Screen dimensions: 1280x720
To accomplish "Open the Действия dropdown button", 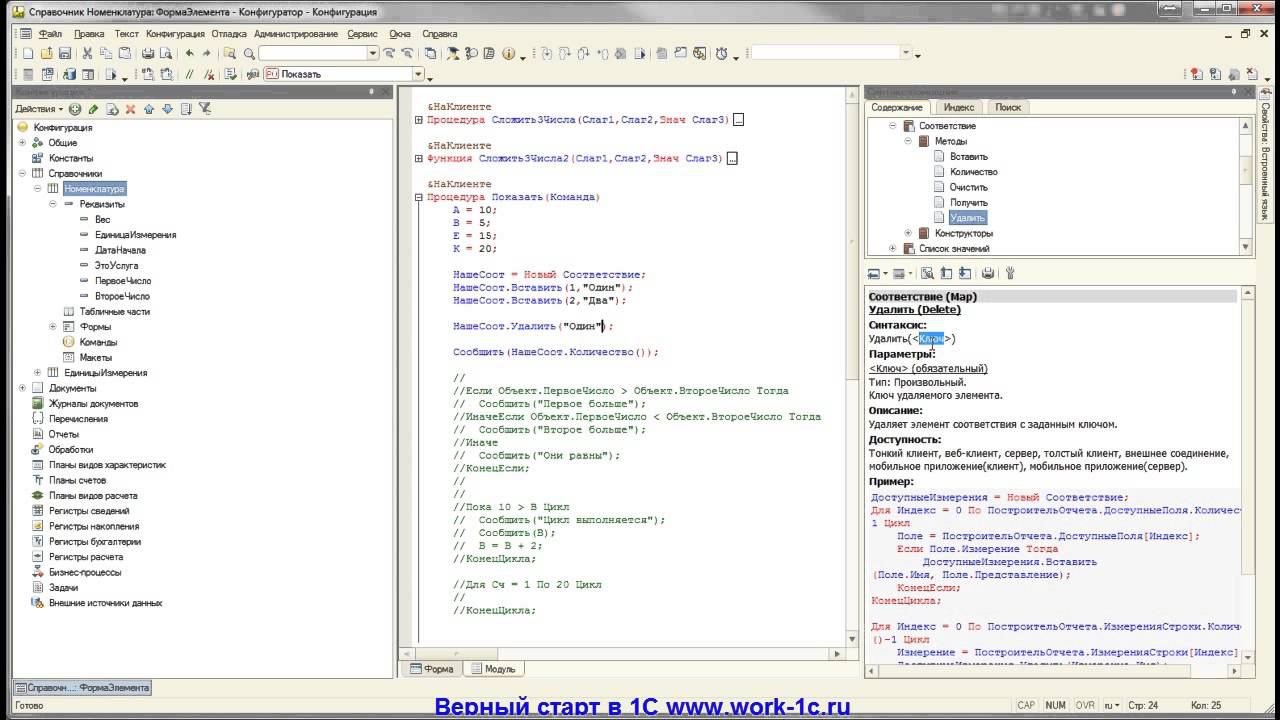I will pos(39,109).
